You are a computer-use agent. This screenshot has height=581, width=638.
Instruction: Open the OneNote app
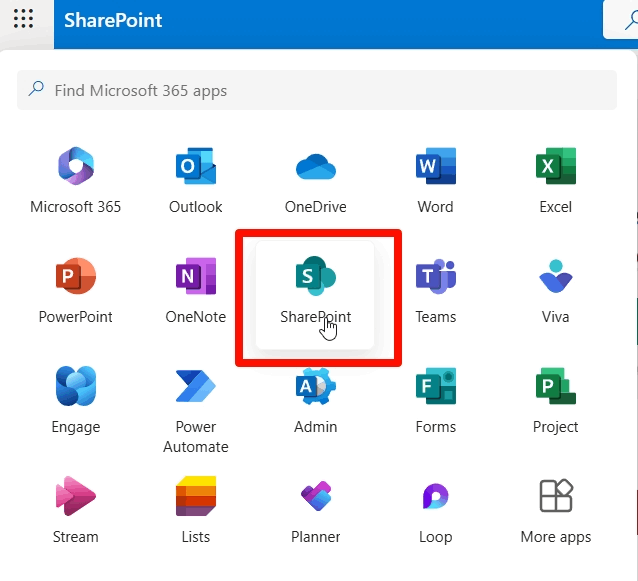coord(196,290)
